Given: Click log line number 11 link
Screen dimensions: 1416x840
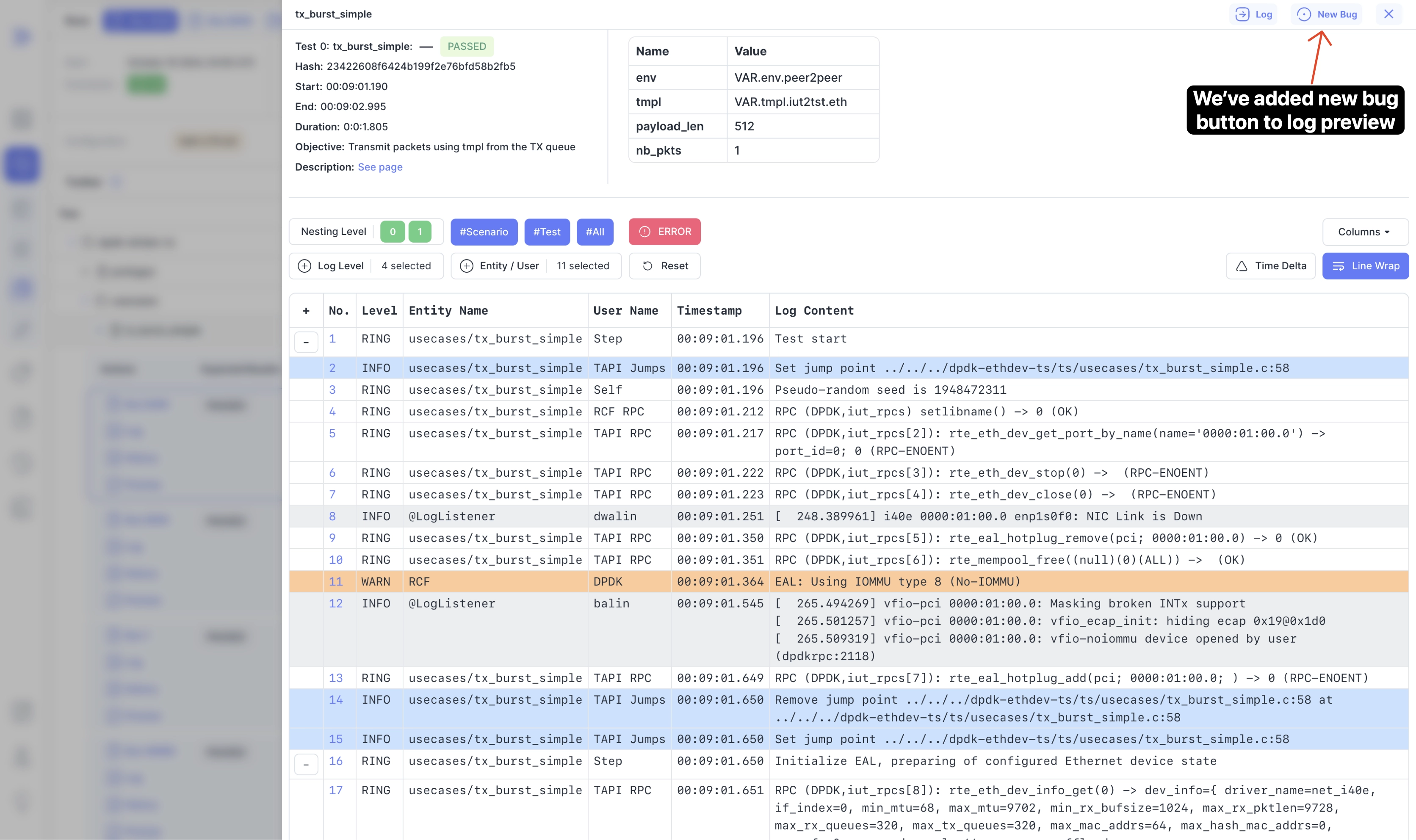Looking at the screenshot, I should pyautogui.click(x=336, y=581).
